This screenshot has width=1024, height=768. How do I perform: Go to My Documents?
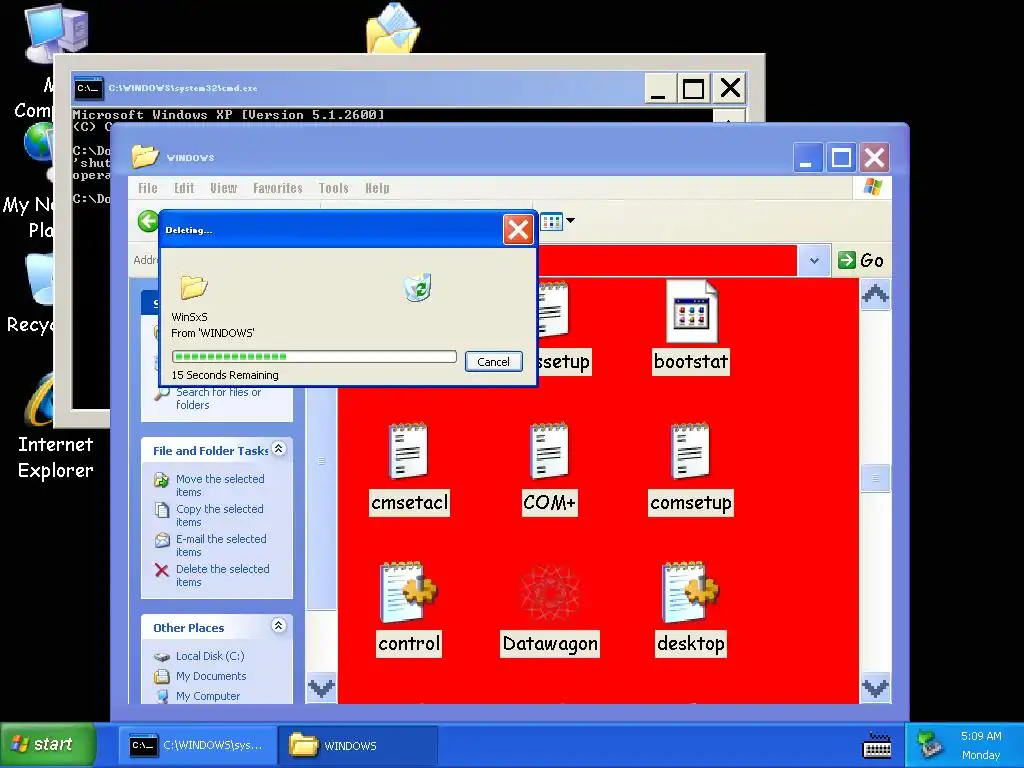click(211, 676)
